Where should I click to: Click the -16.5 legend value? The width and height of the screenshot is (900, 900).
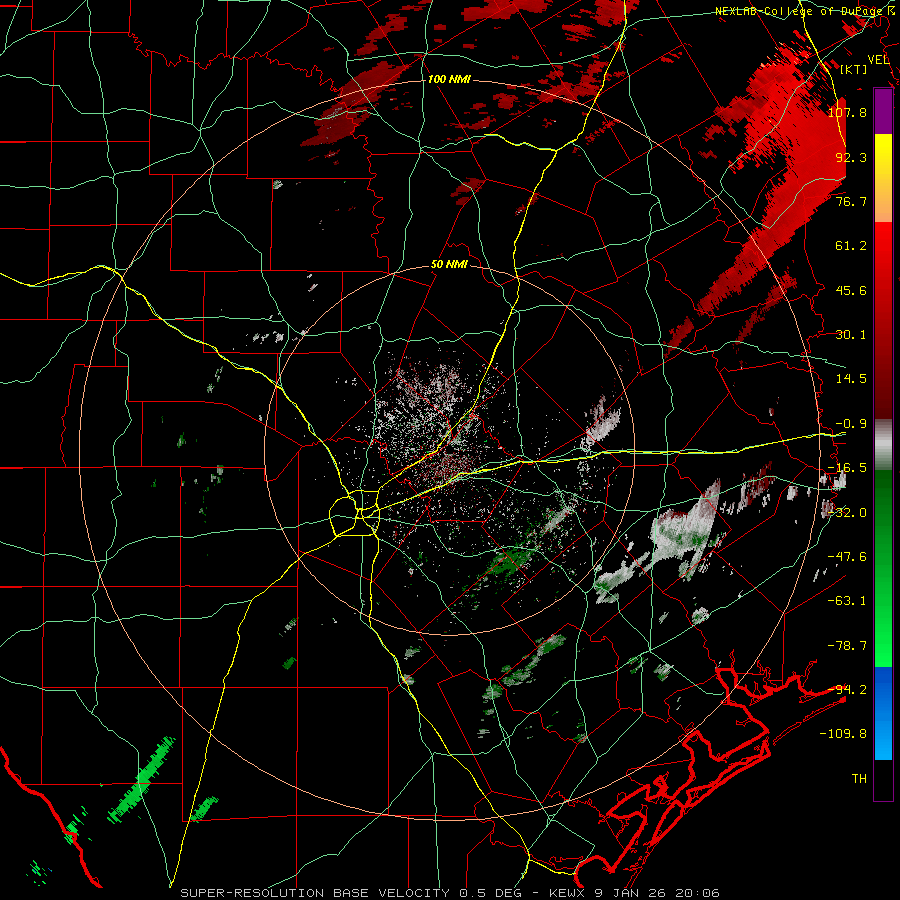click(847, 468)
